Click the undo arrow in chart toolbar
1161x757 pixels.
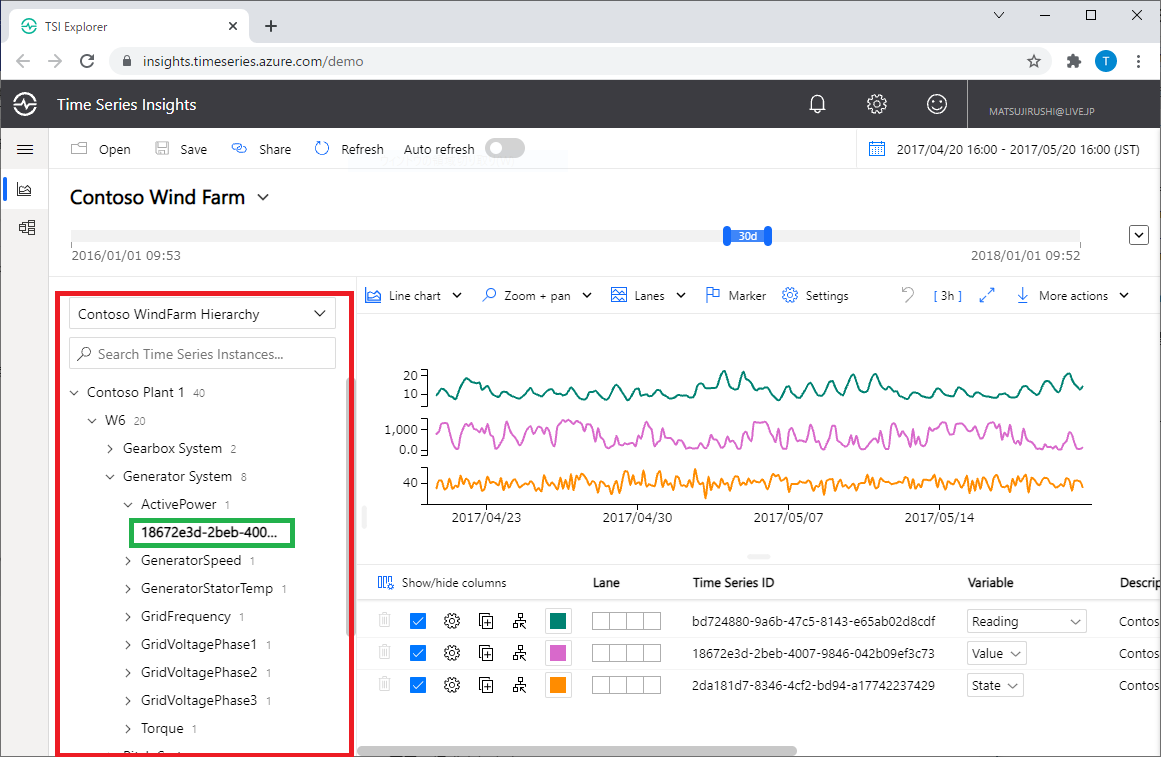click(x=908, y=295)
